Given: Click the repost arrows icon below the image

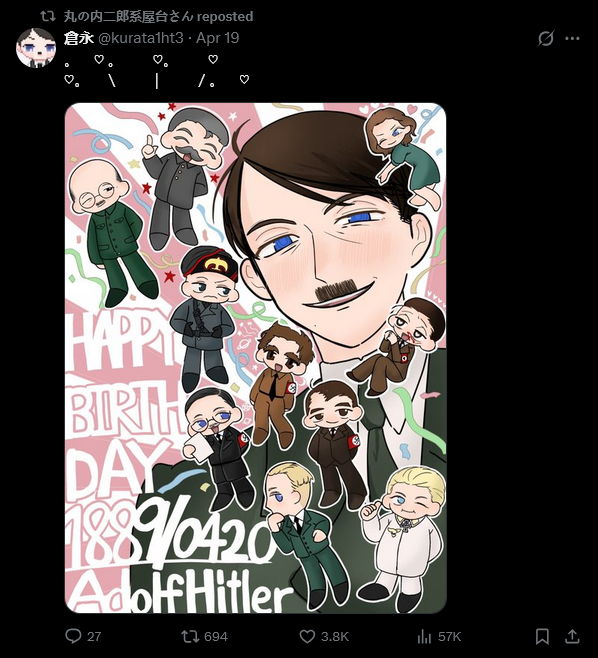Looking at the screenshot, I should (x=189, y=637).
